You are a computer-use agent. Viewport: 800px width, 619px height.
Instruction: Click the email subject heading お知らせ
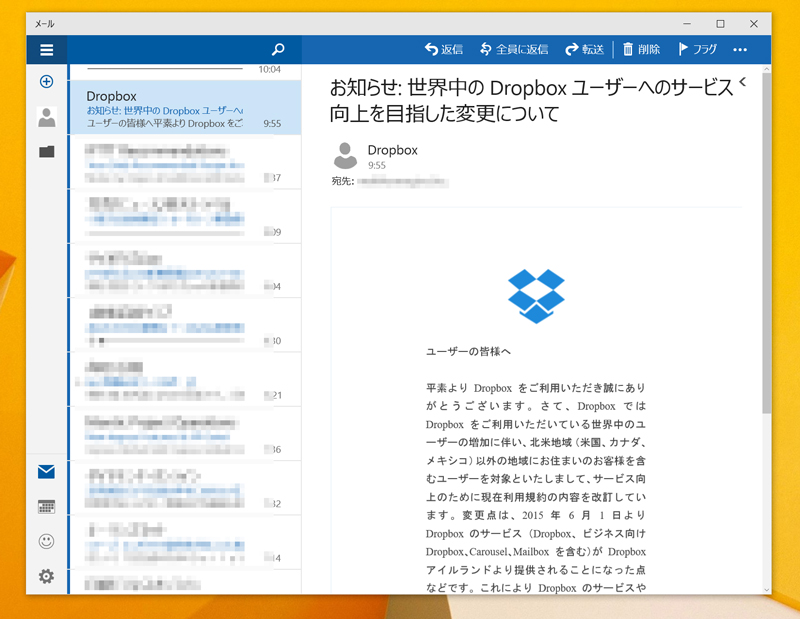[532, 101]
